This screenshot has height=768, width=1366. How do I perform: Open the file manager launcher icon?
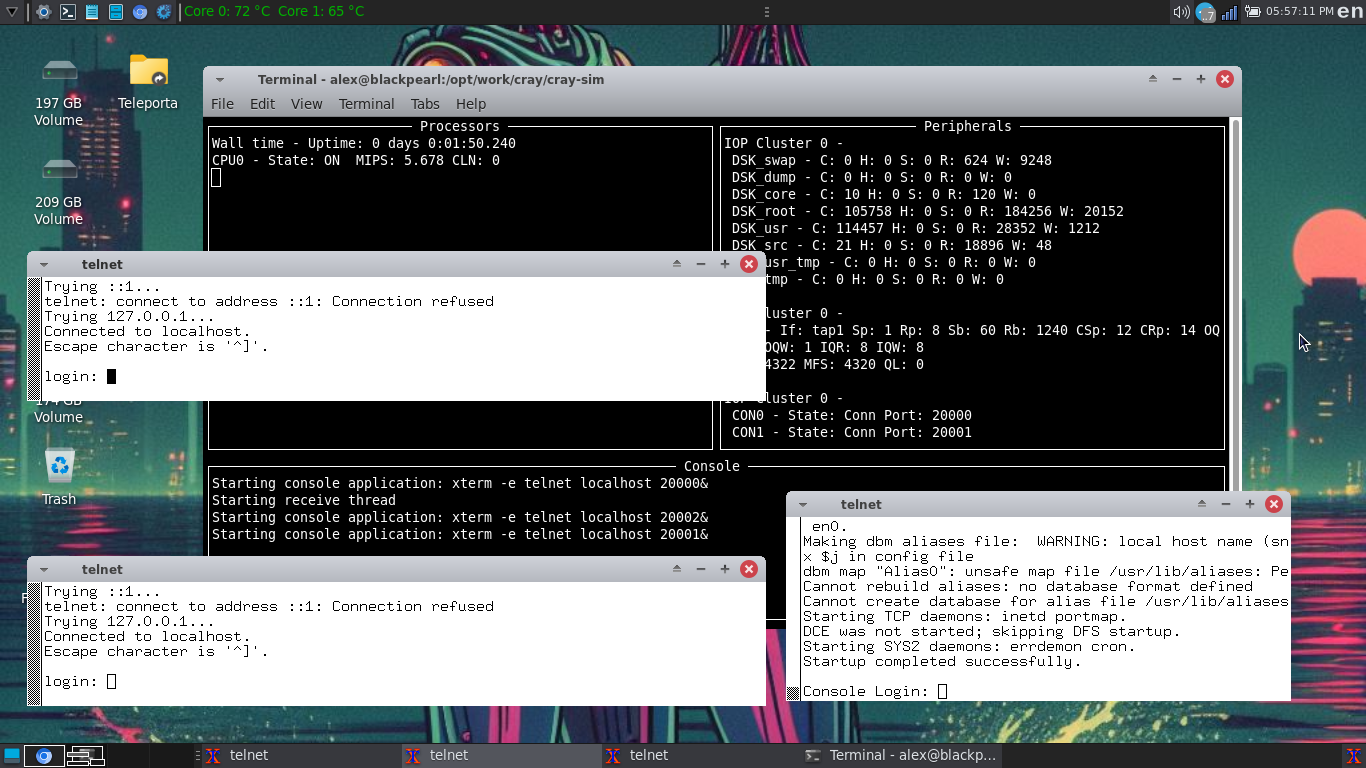pyautogui.click(x=116, y=12)
